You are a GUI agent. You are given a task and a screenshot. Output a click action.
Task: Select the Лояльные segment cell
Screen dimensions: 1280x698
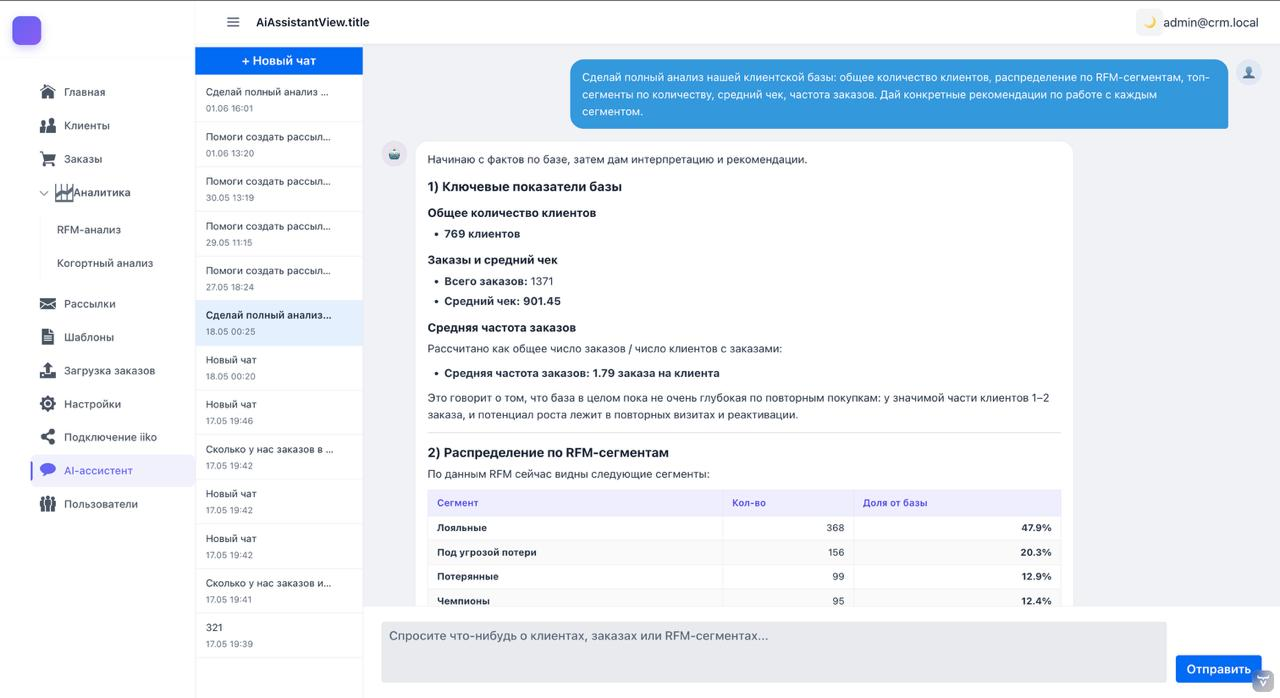pos(575,528)
